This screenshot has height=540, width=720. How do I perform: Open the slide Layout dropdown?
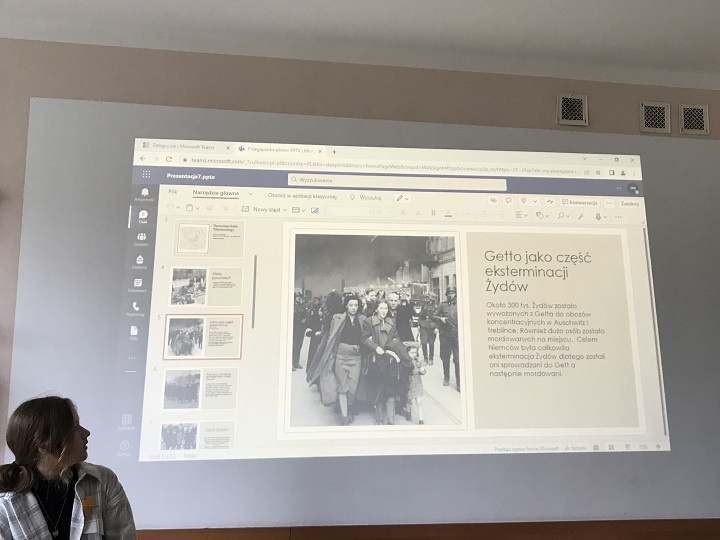[x=298, y=210]
